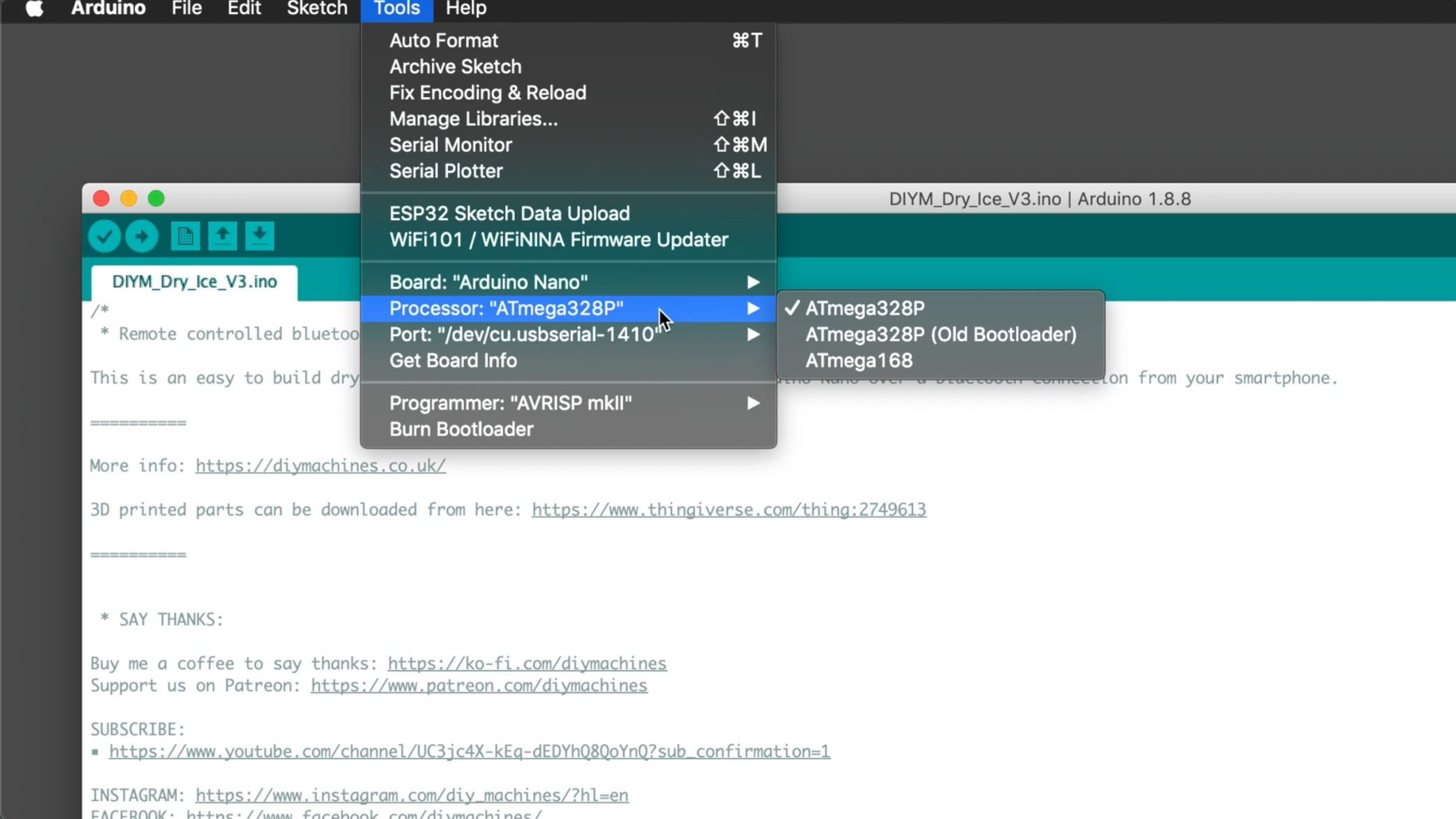Open the Sketch menu
This screenshot has width=1456, height=819.
tap(317, 9)
